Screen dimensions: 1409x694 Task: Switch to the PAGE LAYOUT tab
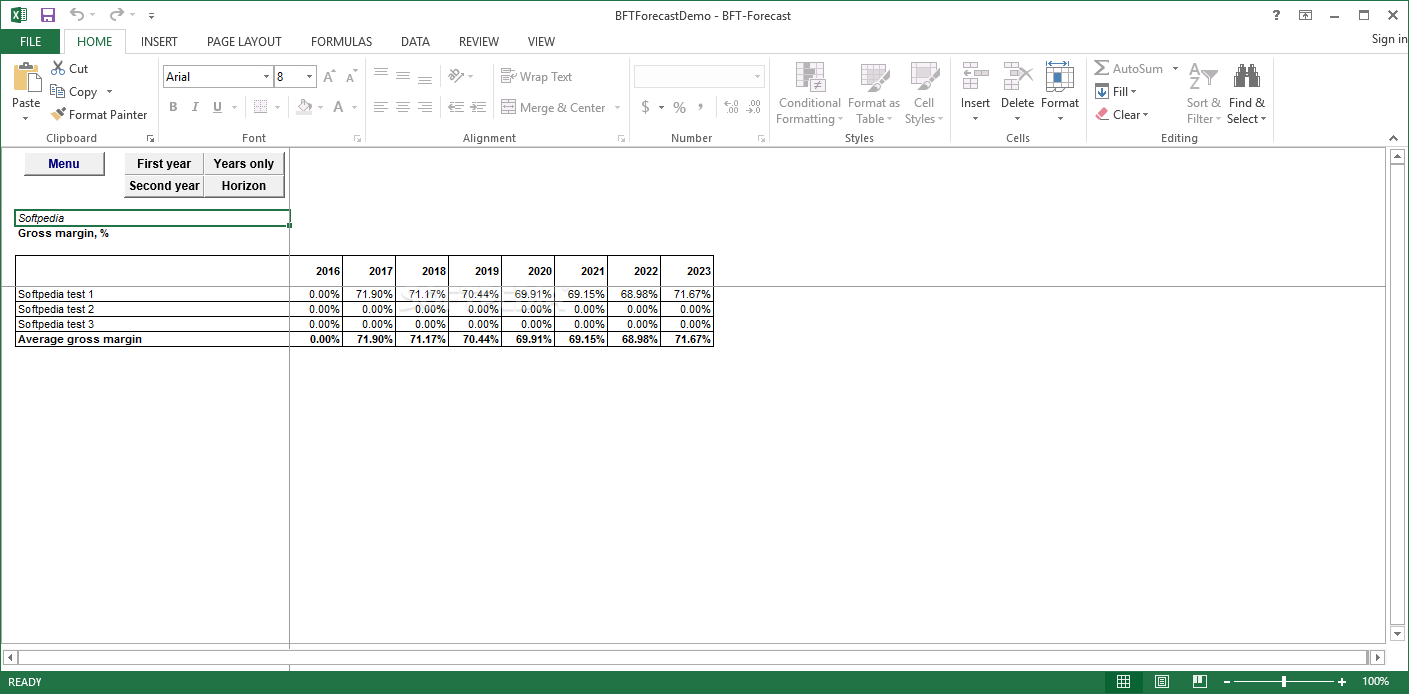point(244,42)
